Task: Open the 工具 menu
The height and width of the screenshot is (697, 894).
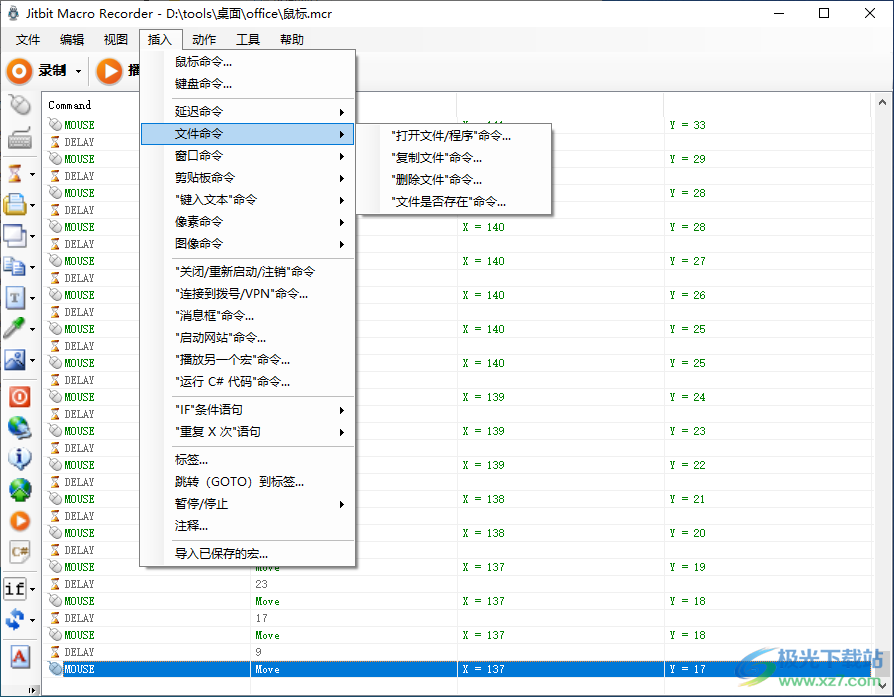Action: 247,39
